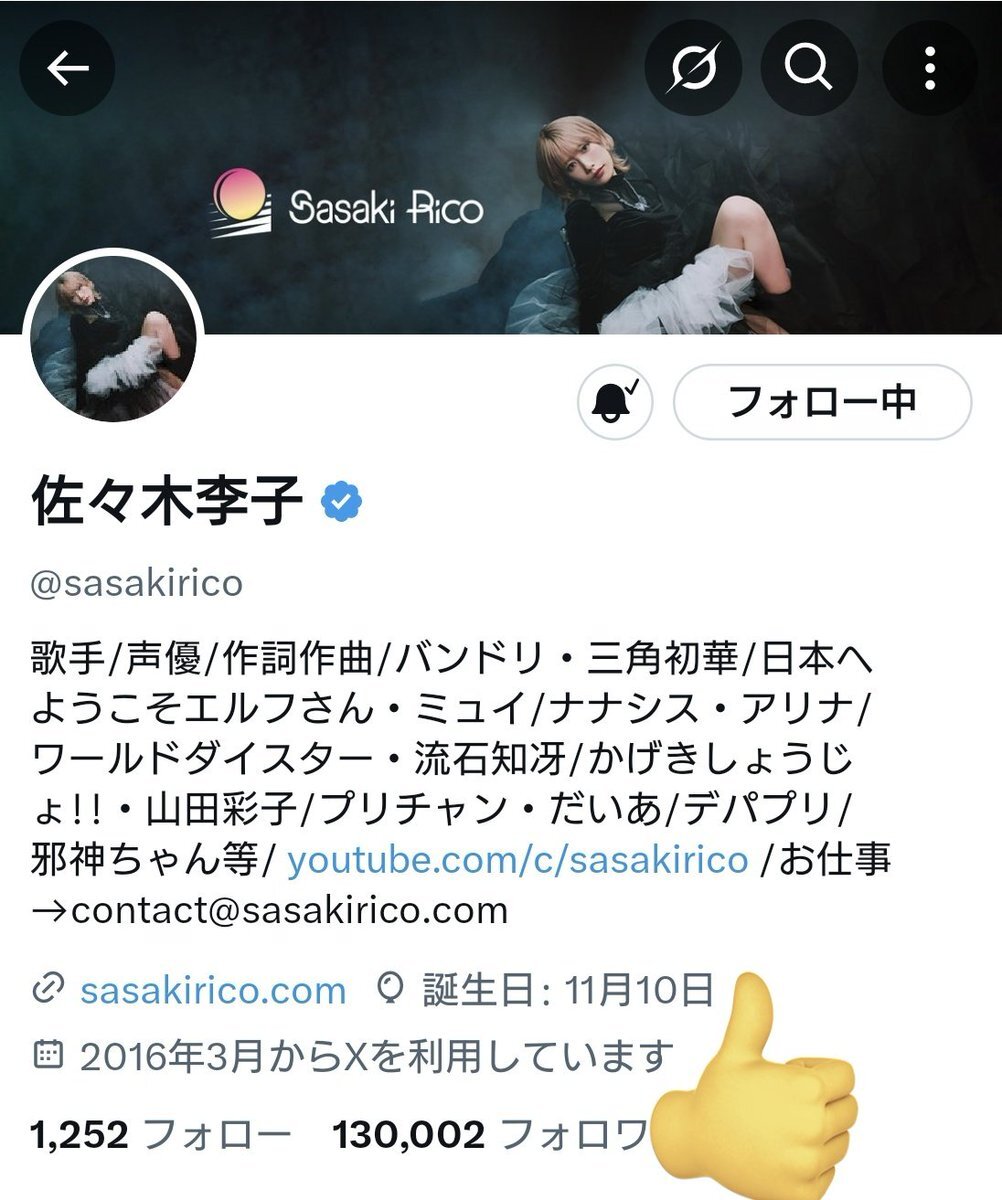Tap the blue verified badge
The image size is (1002, 1200).
click(x=341, y=501)
